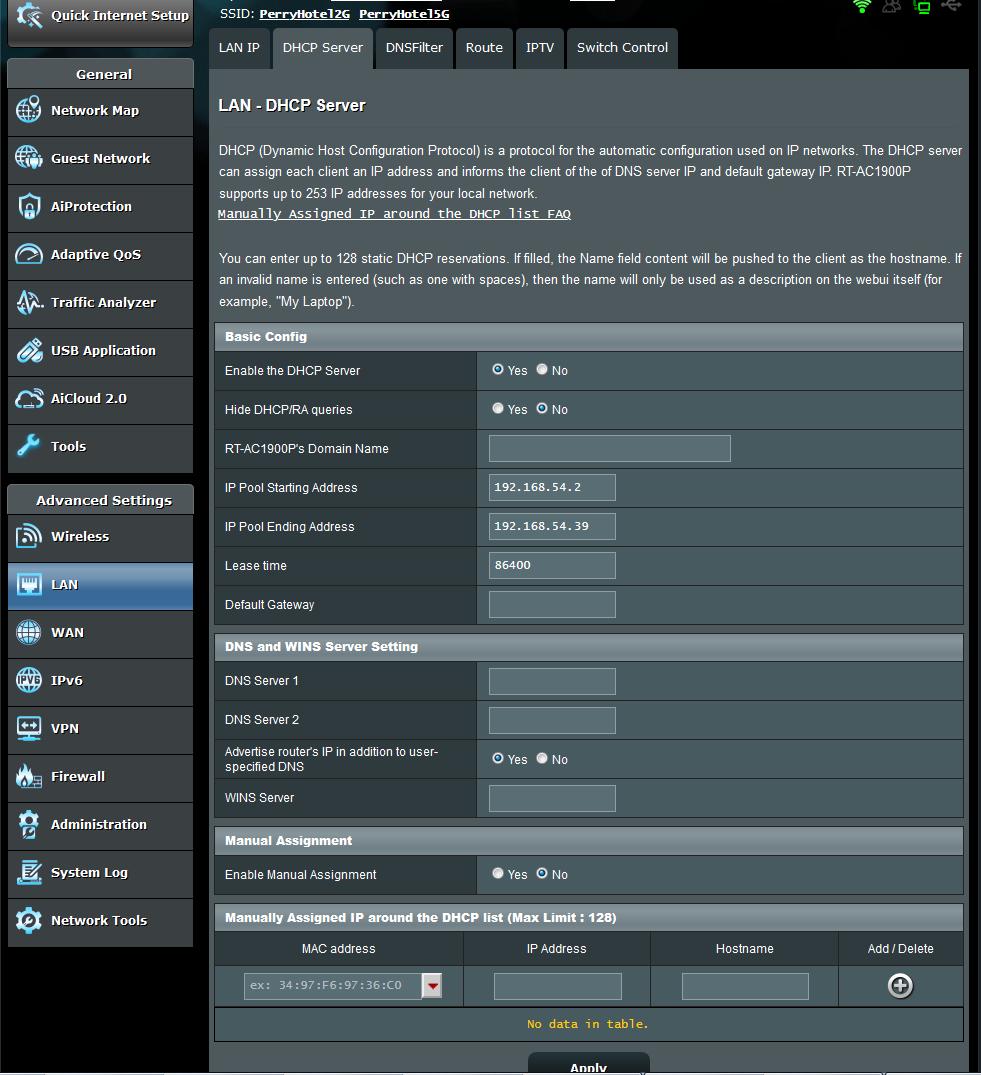Click the IPv6 globe icon
Screen dimensions: 981x1075
click(29, 680)
